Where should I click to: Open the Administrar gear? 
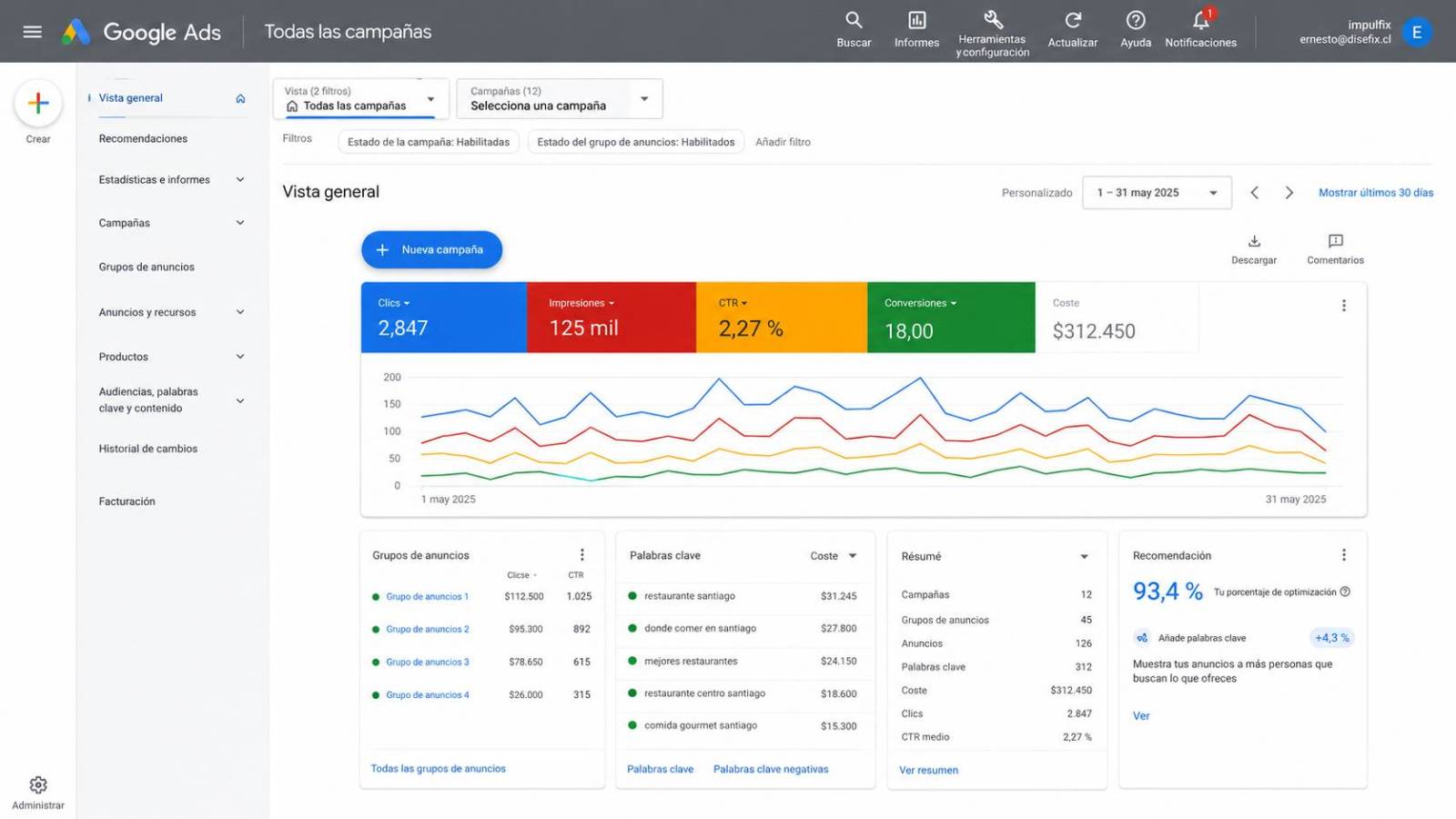[38, 784]
